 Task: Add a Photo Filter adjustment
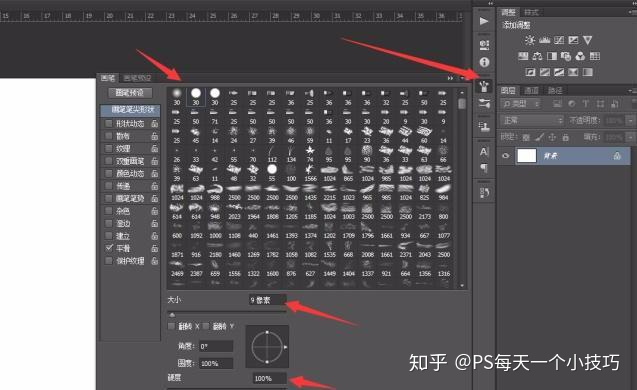[566, 56]
